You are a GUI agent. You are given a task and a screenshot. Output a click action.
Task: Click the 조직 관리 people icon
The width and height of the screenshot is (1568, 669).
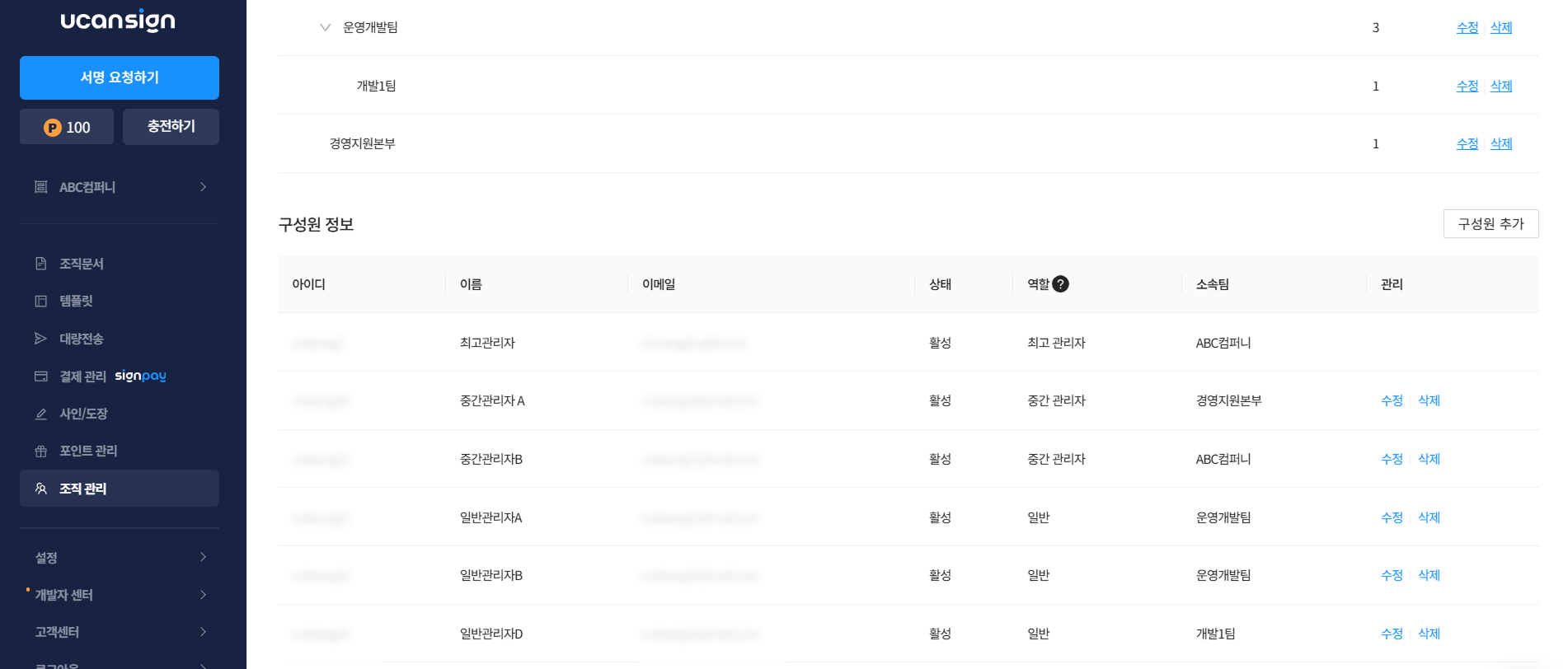pos(40,489)
